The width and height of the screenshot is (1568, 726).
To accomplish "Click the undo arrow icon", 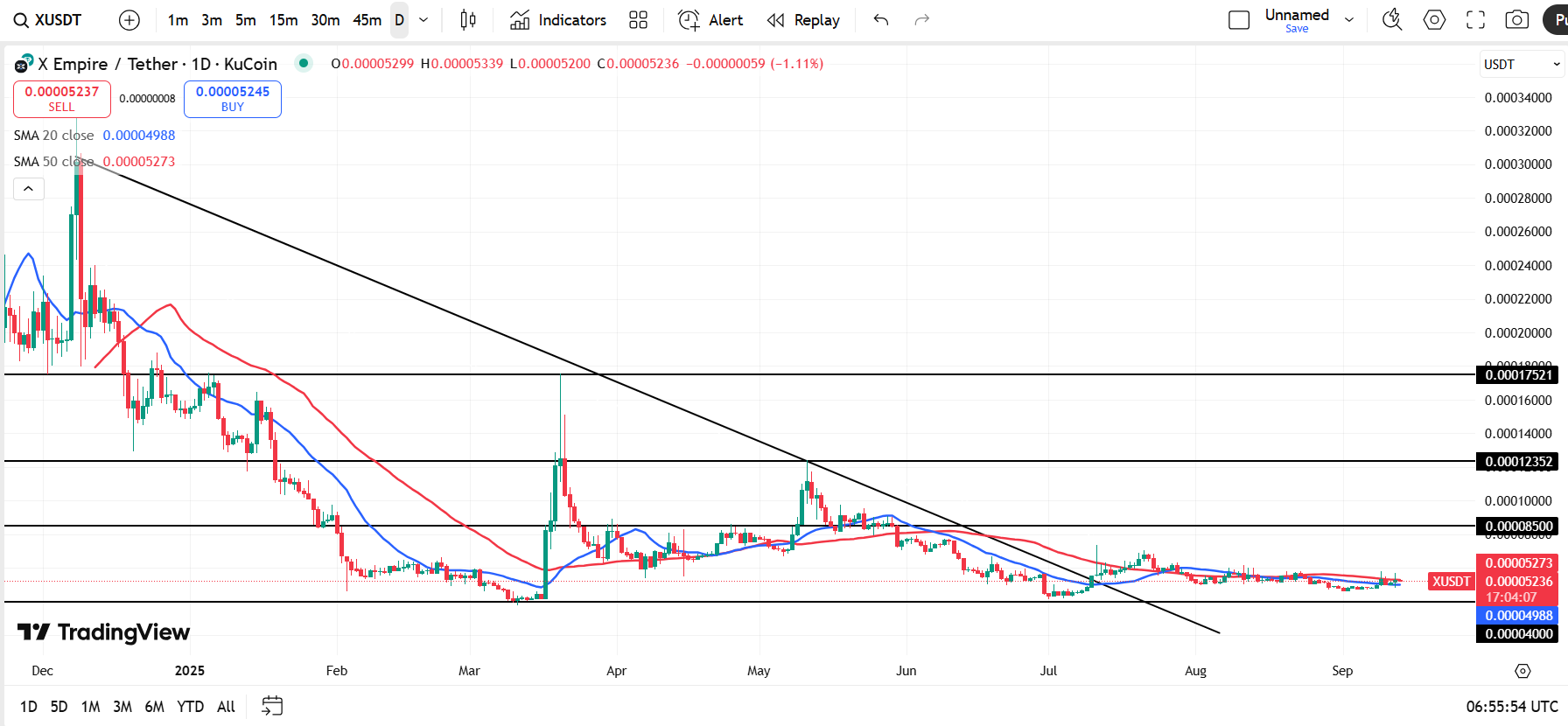I will pyautogui.click(x=881, y=20).
